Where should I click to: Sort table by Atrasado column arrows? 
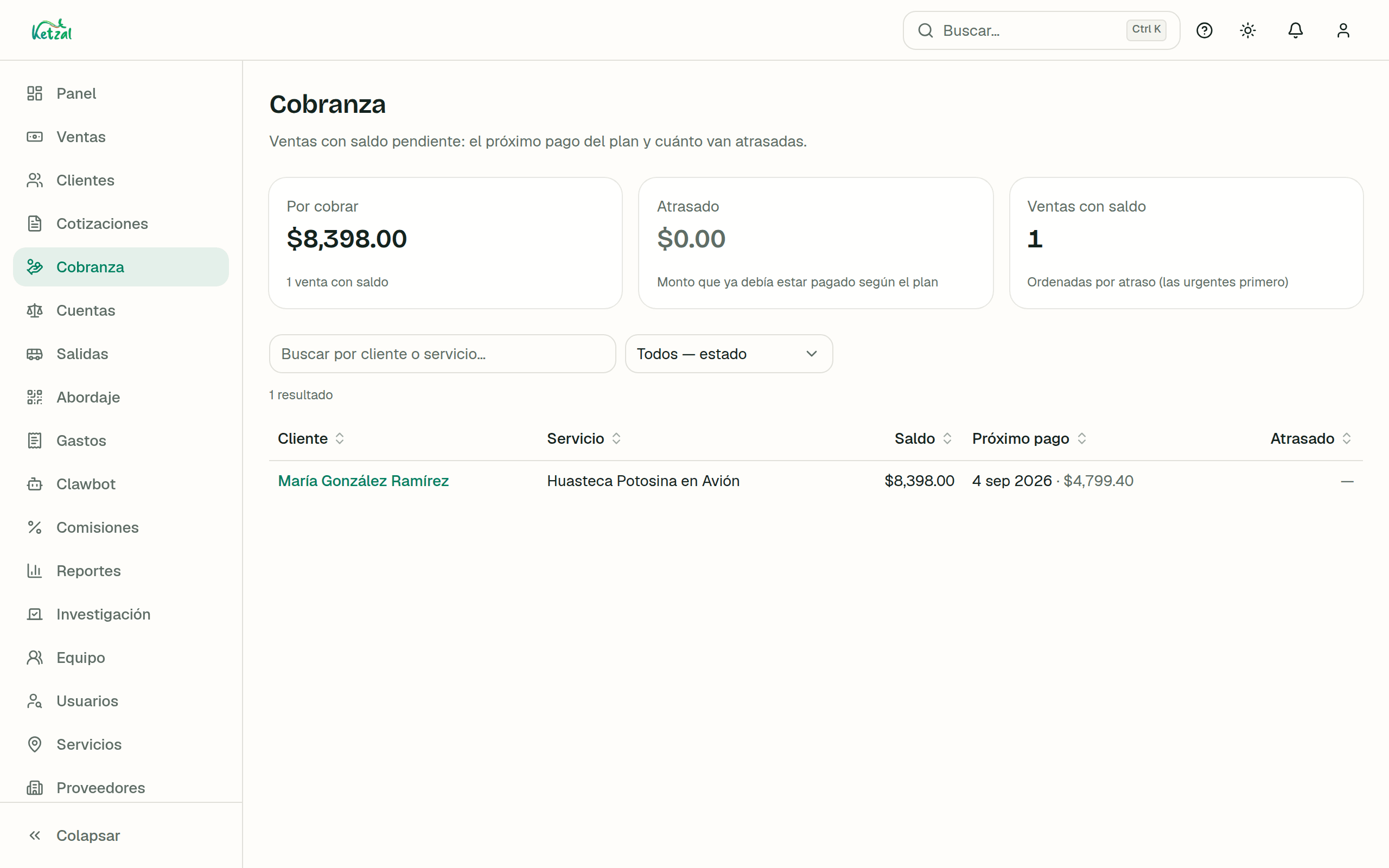[1347, 438]
